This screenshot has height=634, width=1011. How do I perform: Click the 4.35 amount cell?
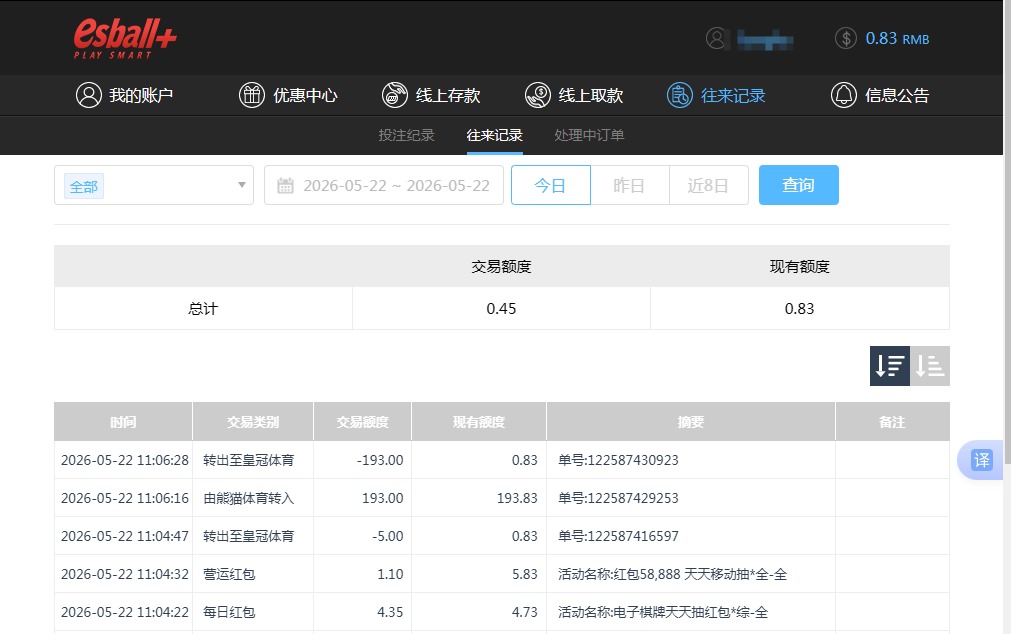point(390,612)
